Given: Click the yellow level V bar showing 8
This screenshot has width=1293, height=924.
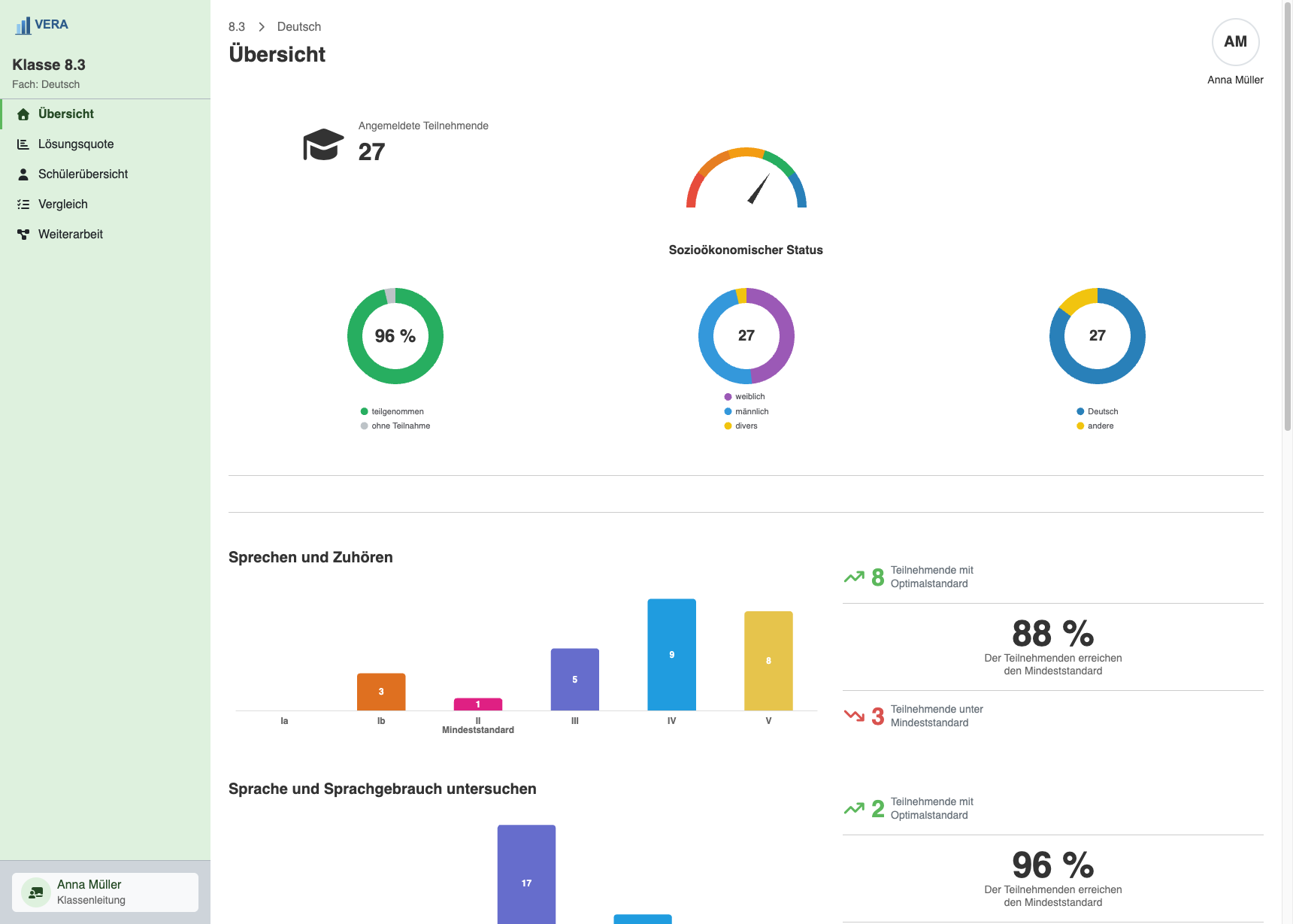Looking at the screenshot, I should coord(768,661).
